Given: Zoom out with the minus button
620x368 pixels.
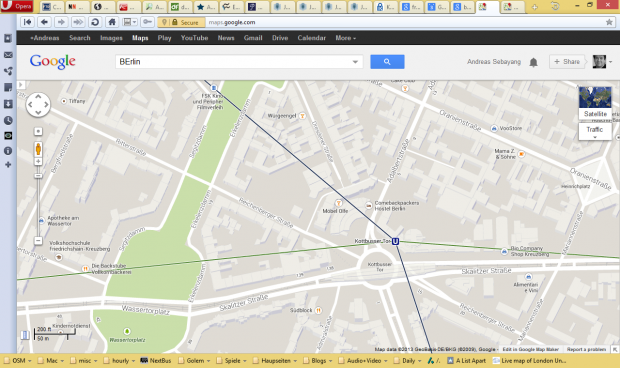Looking at the screenshot, I should (x=38, y=240).
